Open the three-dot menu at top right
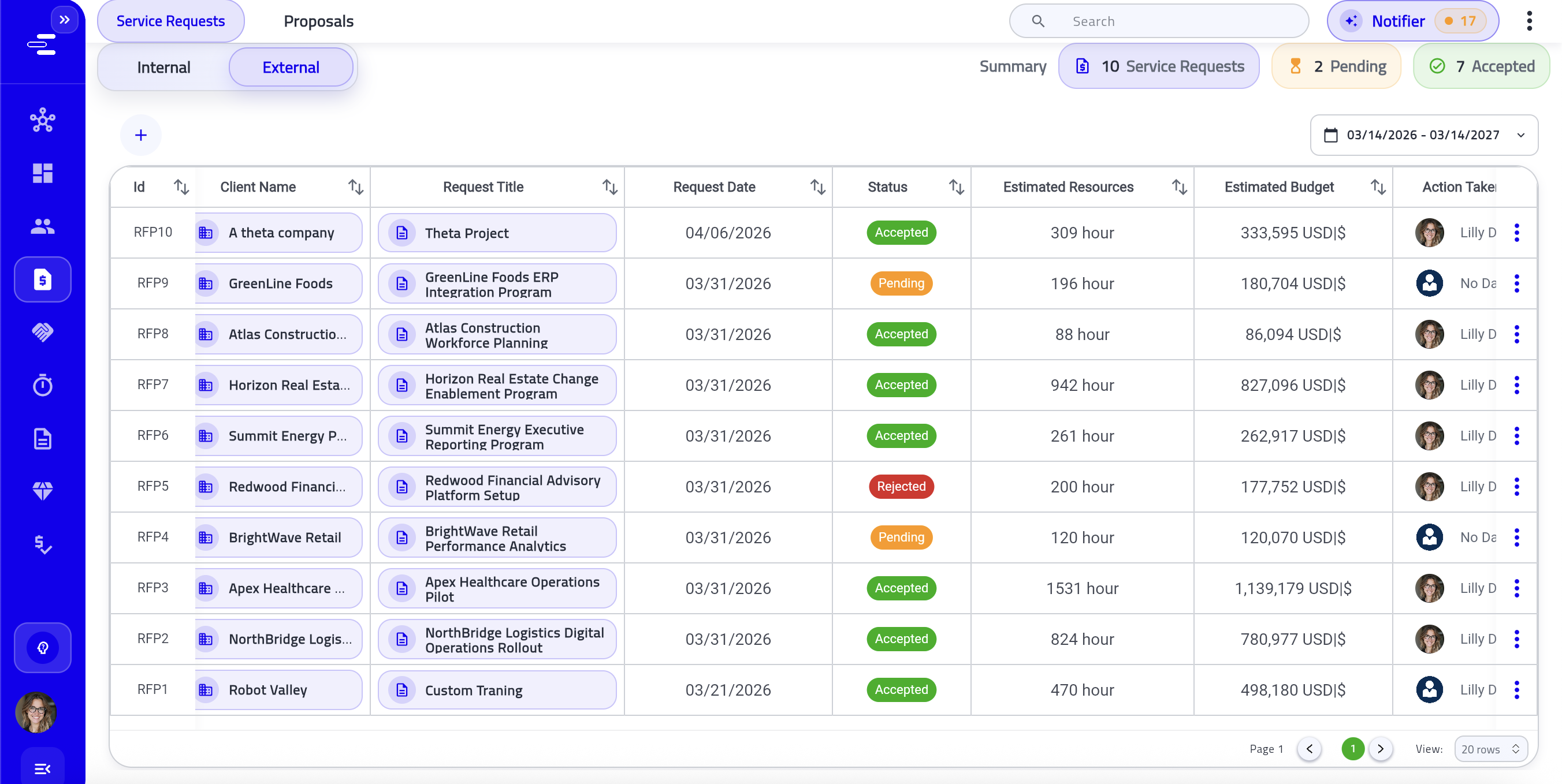Screen dimensions: 1562x784 click(x=1529, y=21)
